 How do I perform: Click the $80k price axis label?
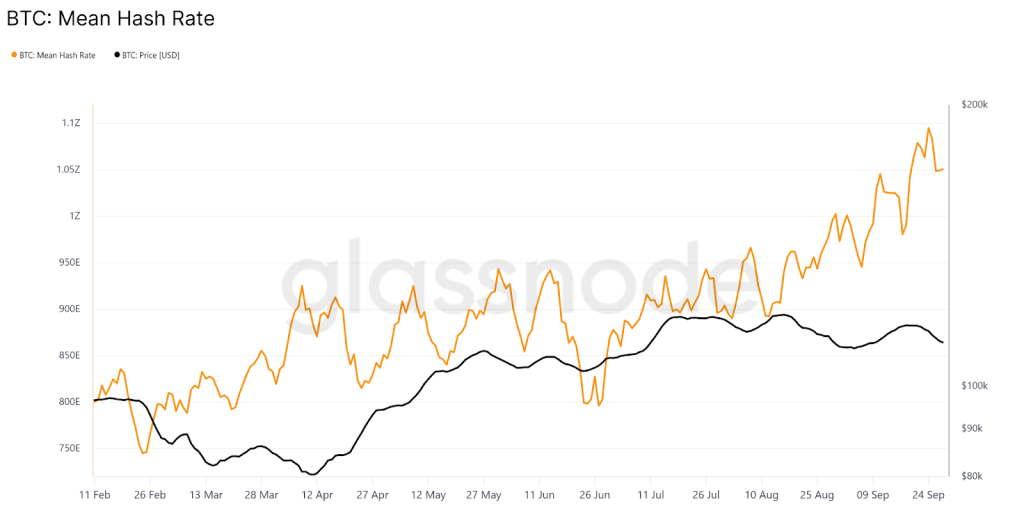pyautogui.click(x=972, y=477)
